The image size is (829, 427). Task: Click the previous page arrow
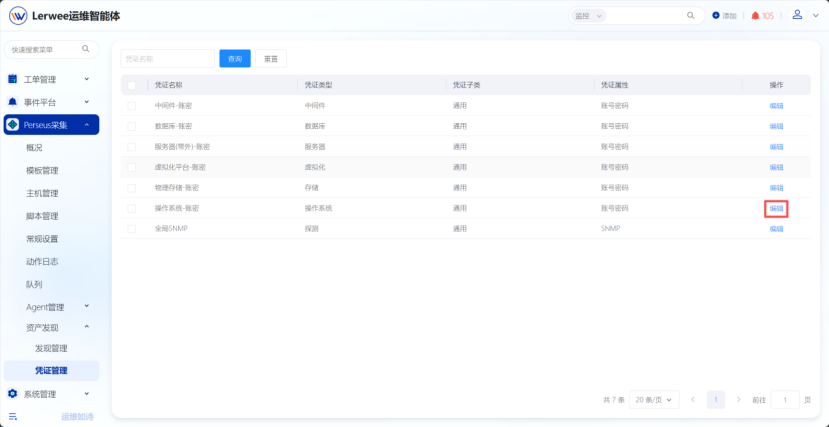[x=693, y=400]
